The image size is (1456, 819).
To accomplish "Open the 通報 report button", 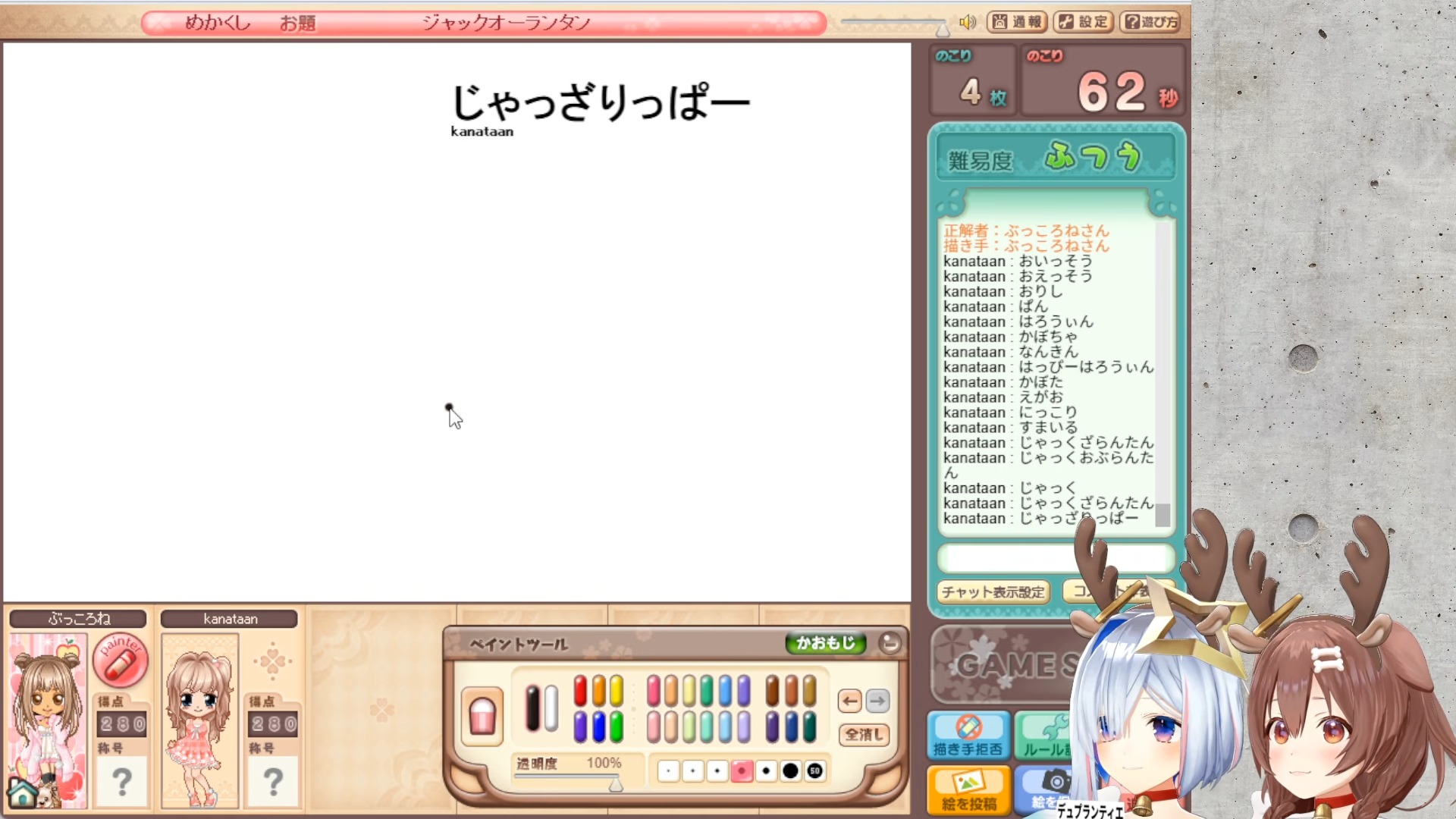I will click(1017, 22).
